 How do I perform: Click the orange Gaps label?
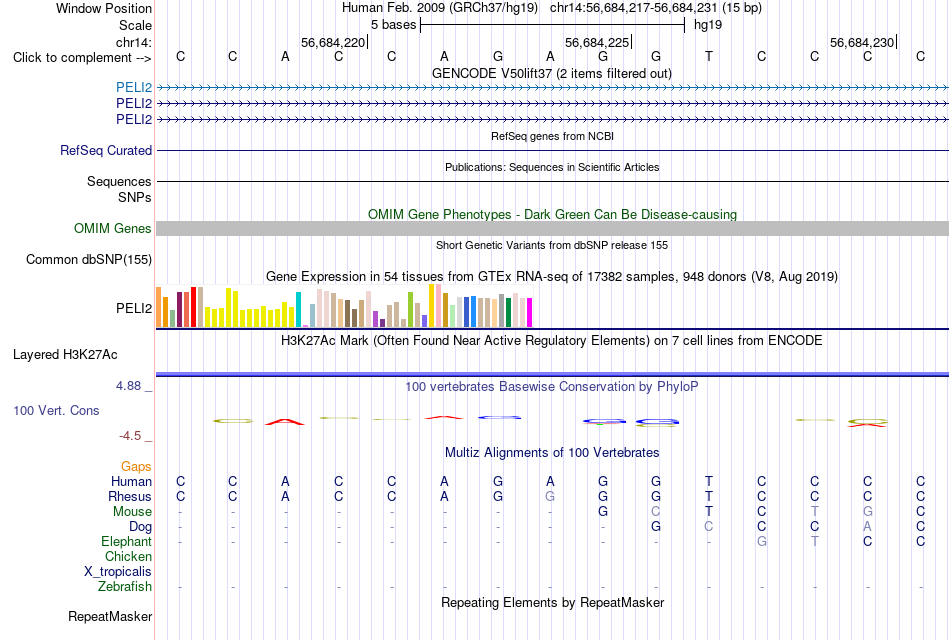[136, 466]
